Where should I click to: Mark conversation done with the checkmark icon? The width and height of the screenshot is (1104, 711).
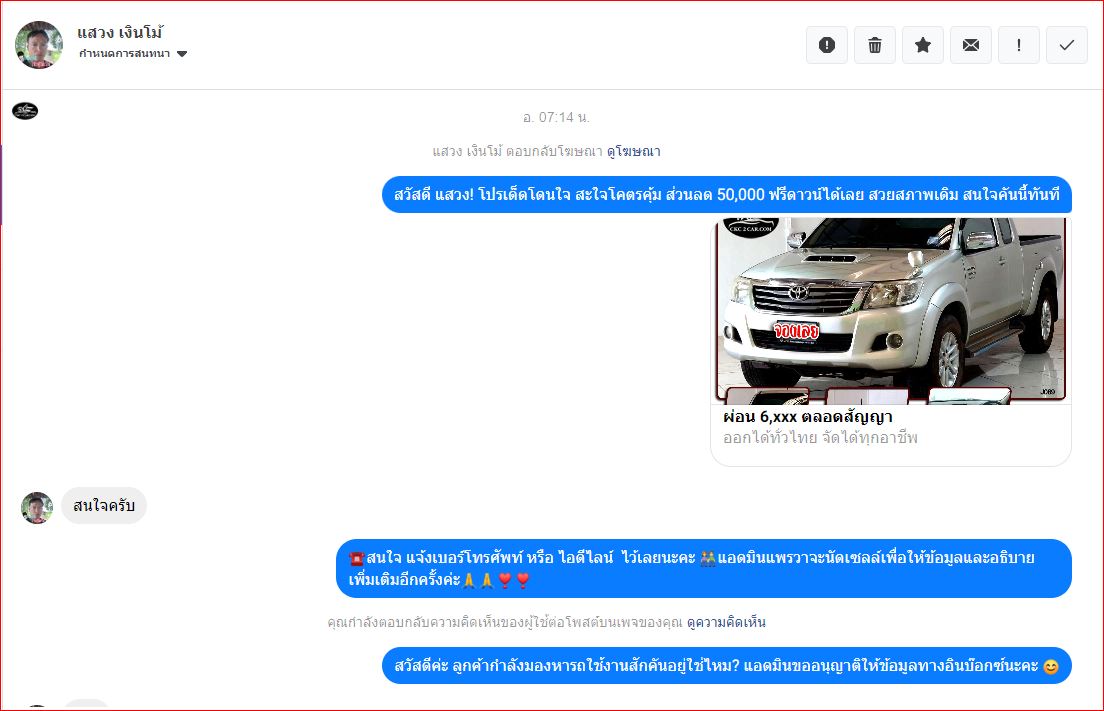click(1067, 45)
